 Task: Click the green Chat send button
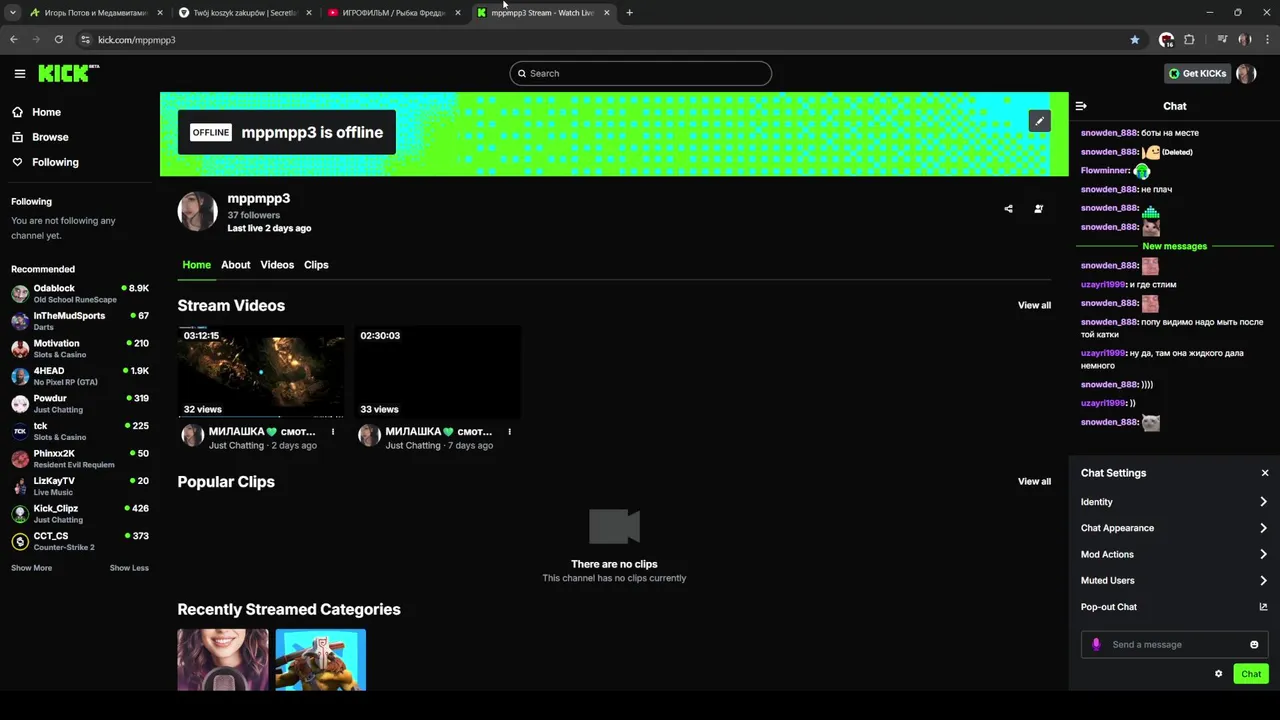tap(1251, 674)
